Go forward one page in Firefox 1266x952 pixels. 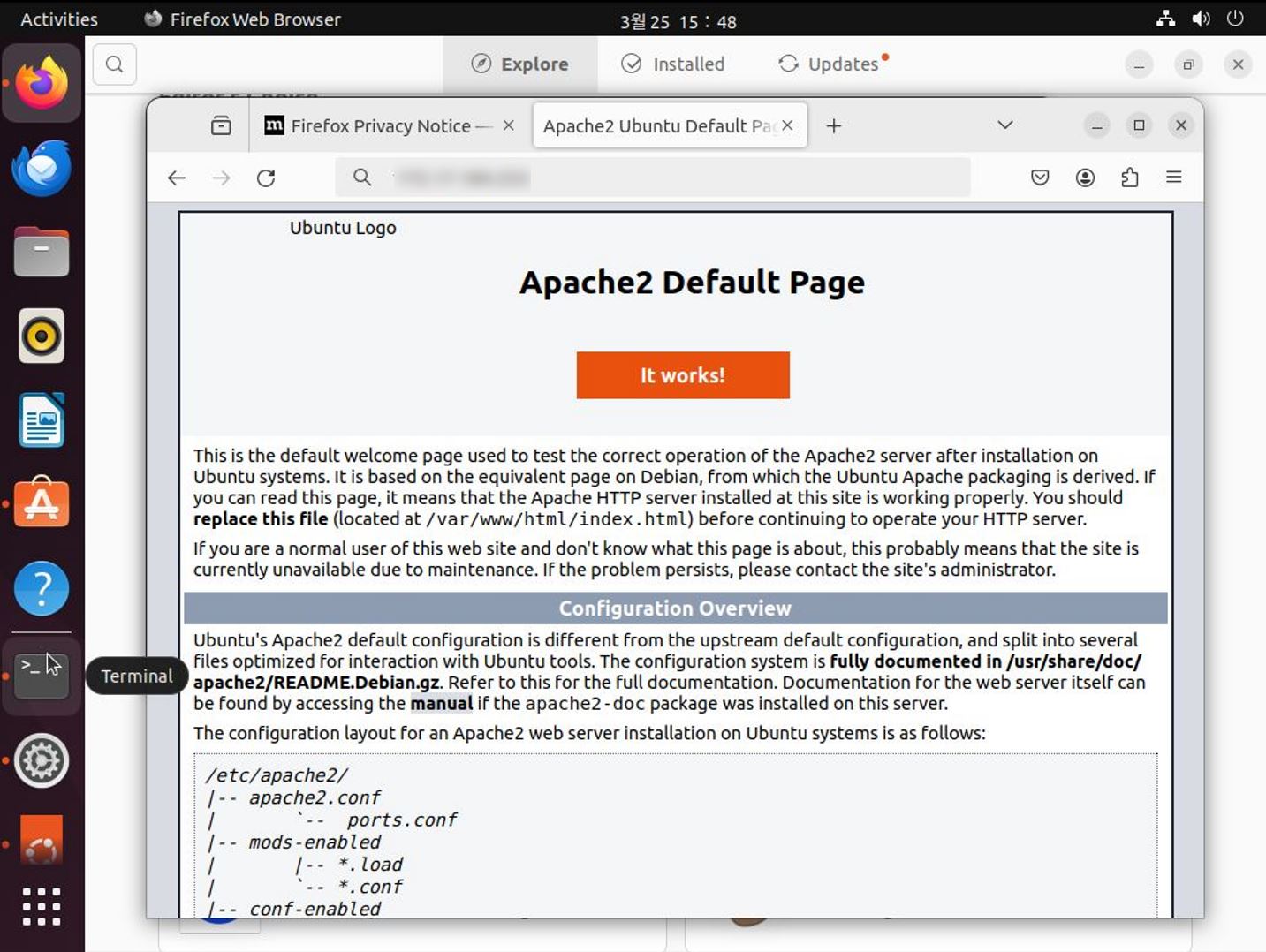(221, 178)
